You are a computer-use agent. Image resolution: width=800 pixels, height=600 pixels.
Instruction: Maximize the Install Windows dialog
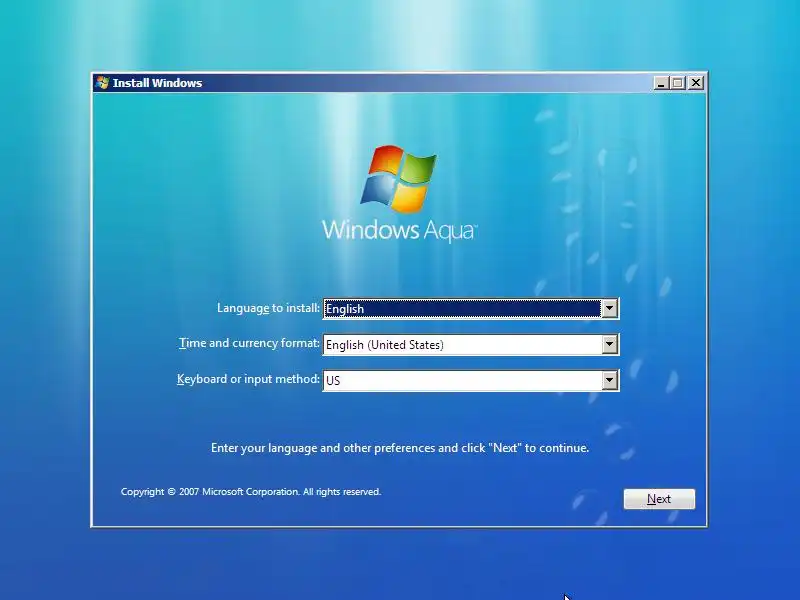678,83
